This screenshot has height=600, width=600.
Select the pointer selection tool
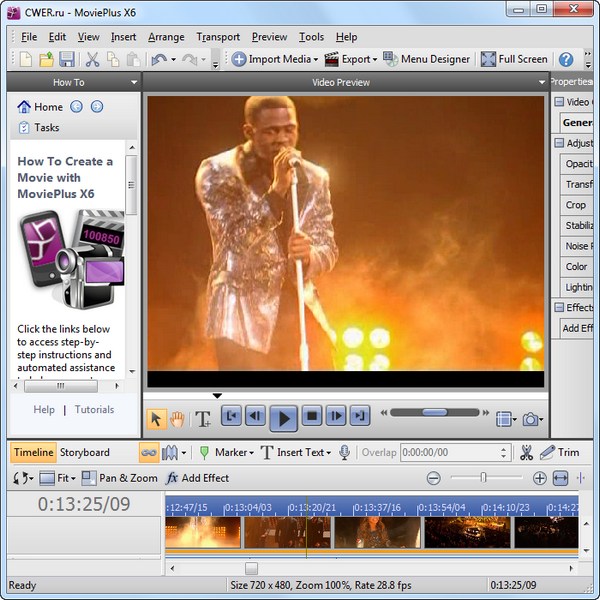click(155, 419)
